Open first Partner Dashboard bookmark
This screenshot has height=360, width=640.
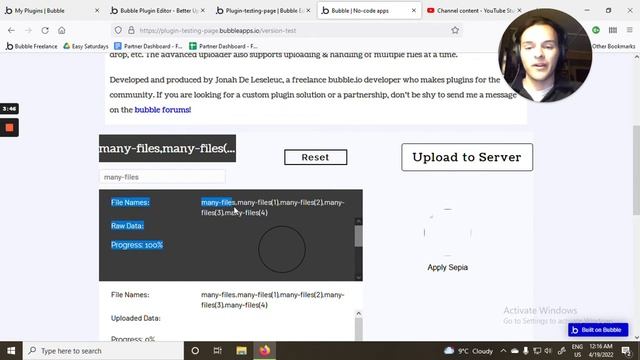(148, 46)
